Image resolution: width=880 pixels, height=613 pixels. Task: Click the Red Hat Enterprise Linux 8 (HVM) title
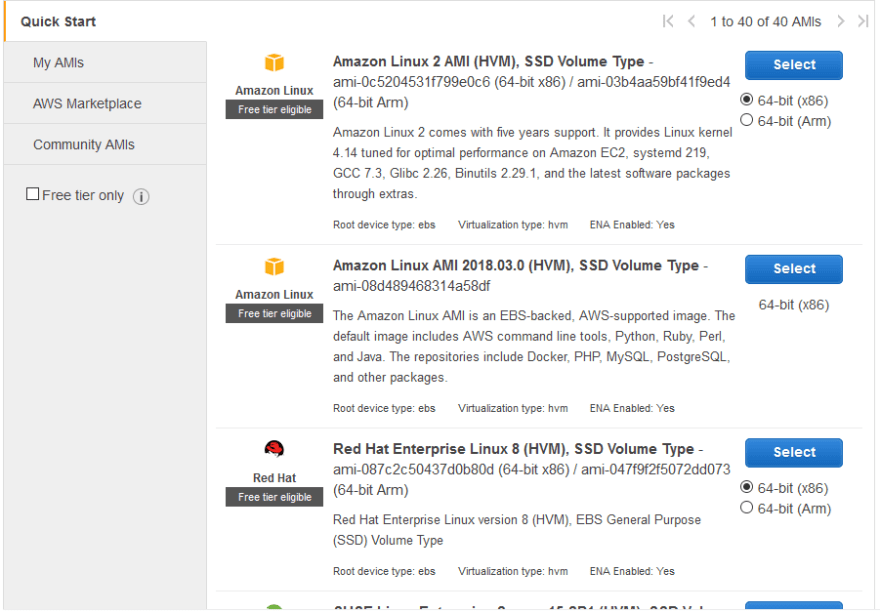coord(514,449)
